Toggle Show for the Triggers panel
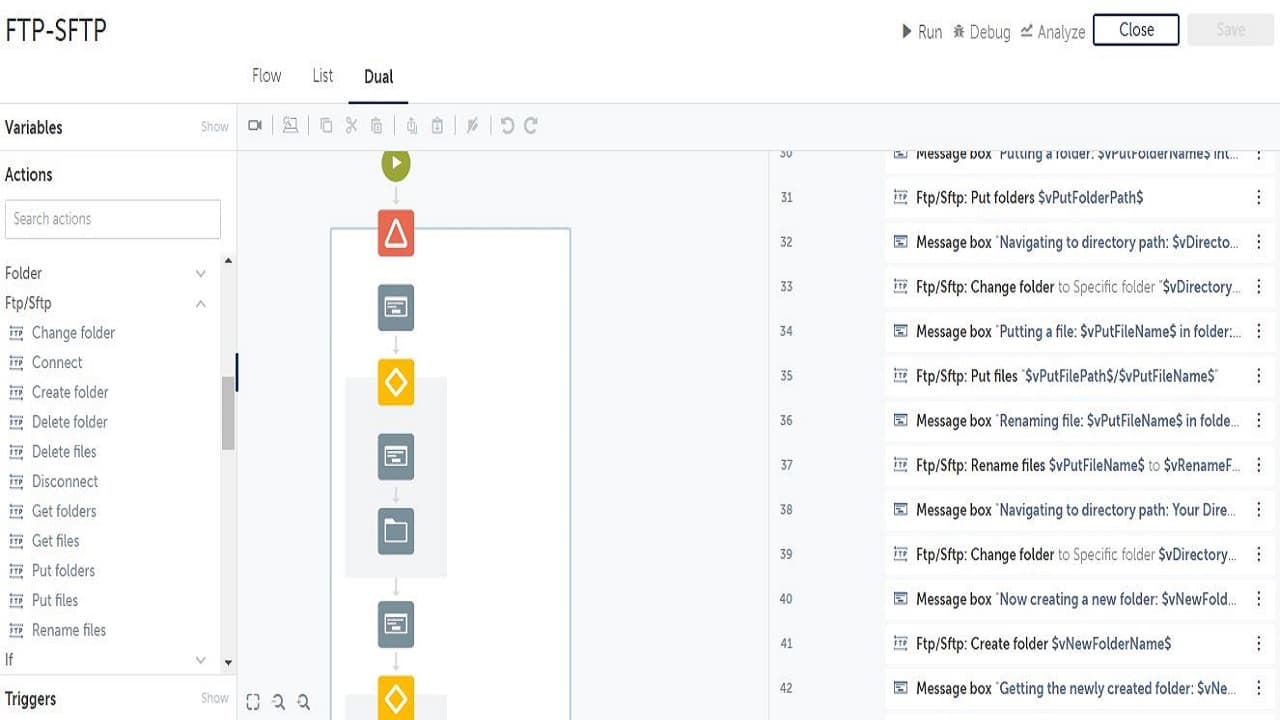Image resolution: width=1280 pixels, height=720 pixels. click(x=215, y=698)
